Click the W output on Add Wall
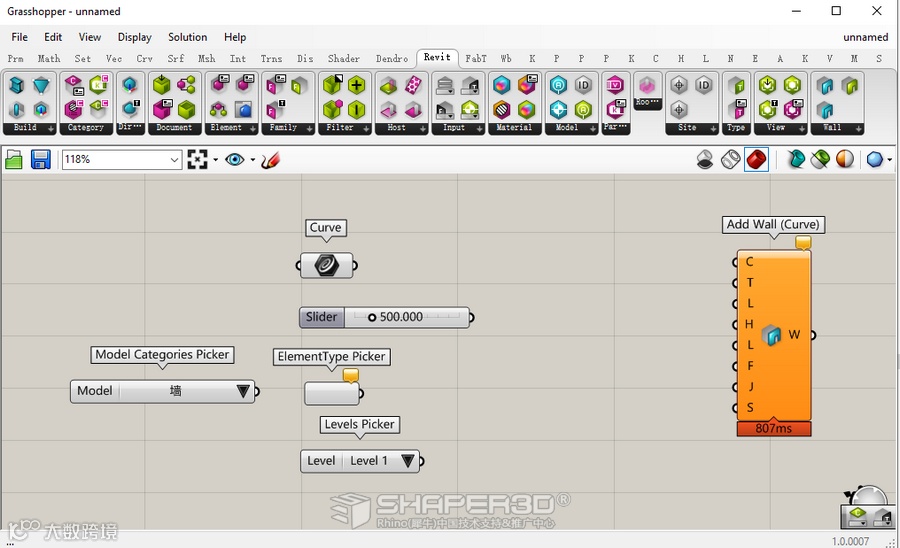 pos(794,335)
